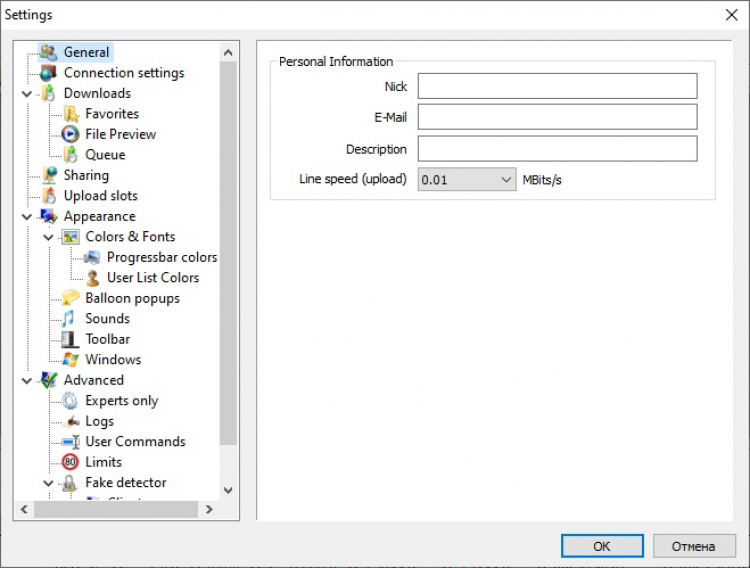Collapse the Downloads tree node

pyautogui.click(x=27, y=94)
